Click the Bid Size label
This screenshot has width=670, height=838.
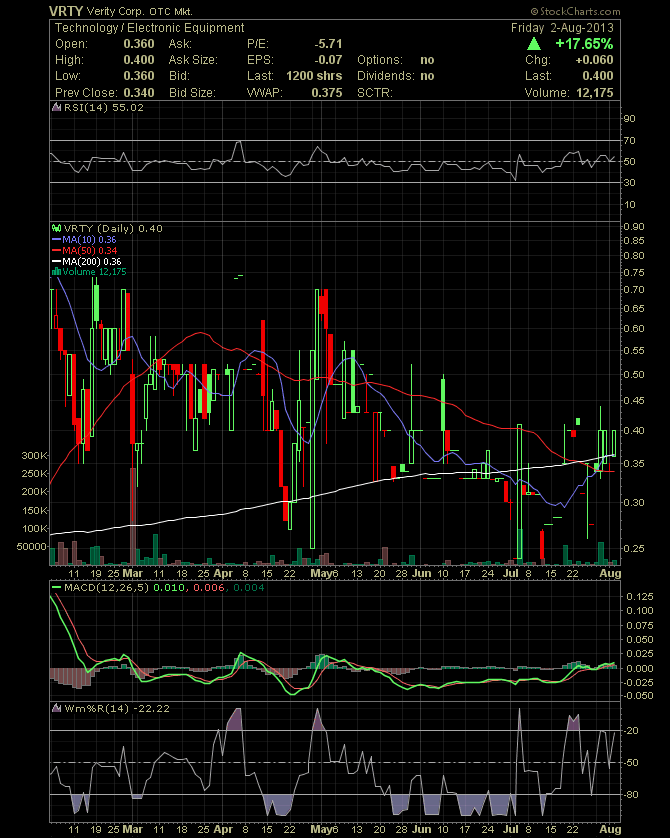192,92
